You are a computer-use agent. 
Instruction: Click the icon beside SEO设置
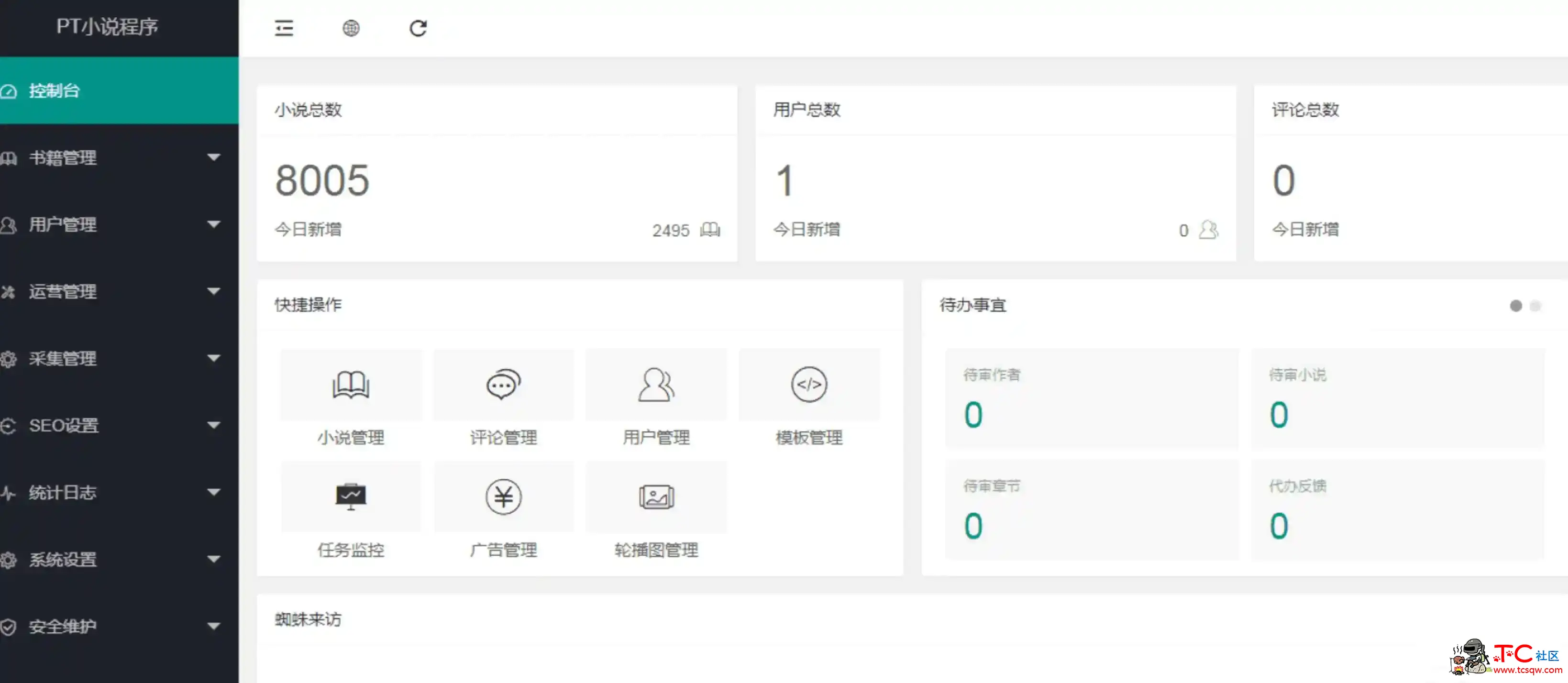9,426
